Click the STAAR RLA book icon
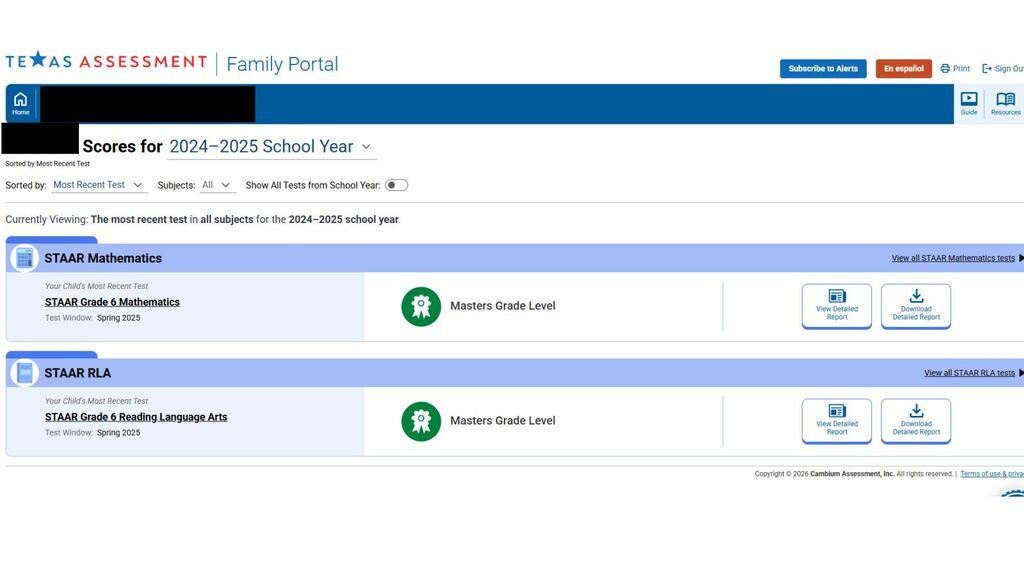 click(25, 373)
